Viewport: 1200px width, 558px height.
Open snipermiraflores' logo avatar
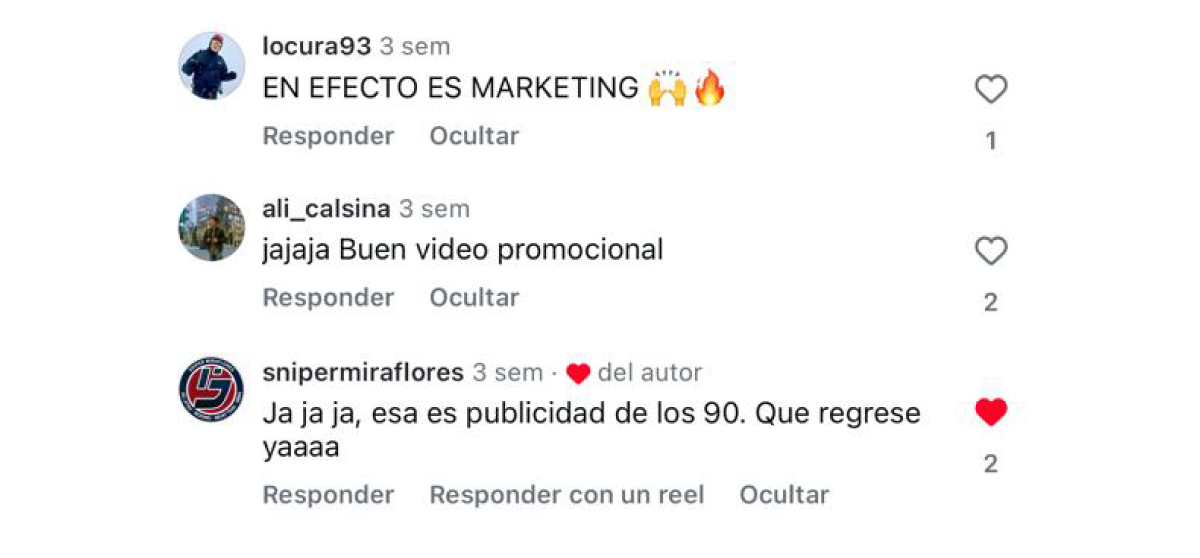(x=212, y=390)
